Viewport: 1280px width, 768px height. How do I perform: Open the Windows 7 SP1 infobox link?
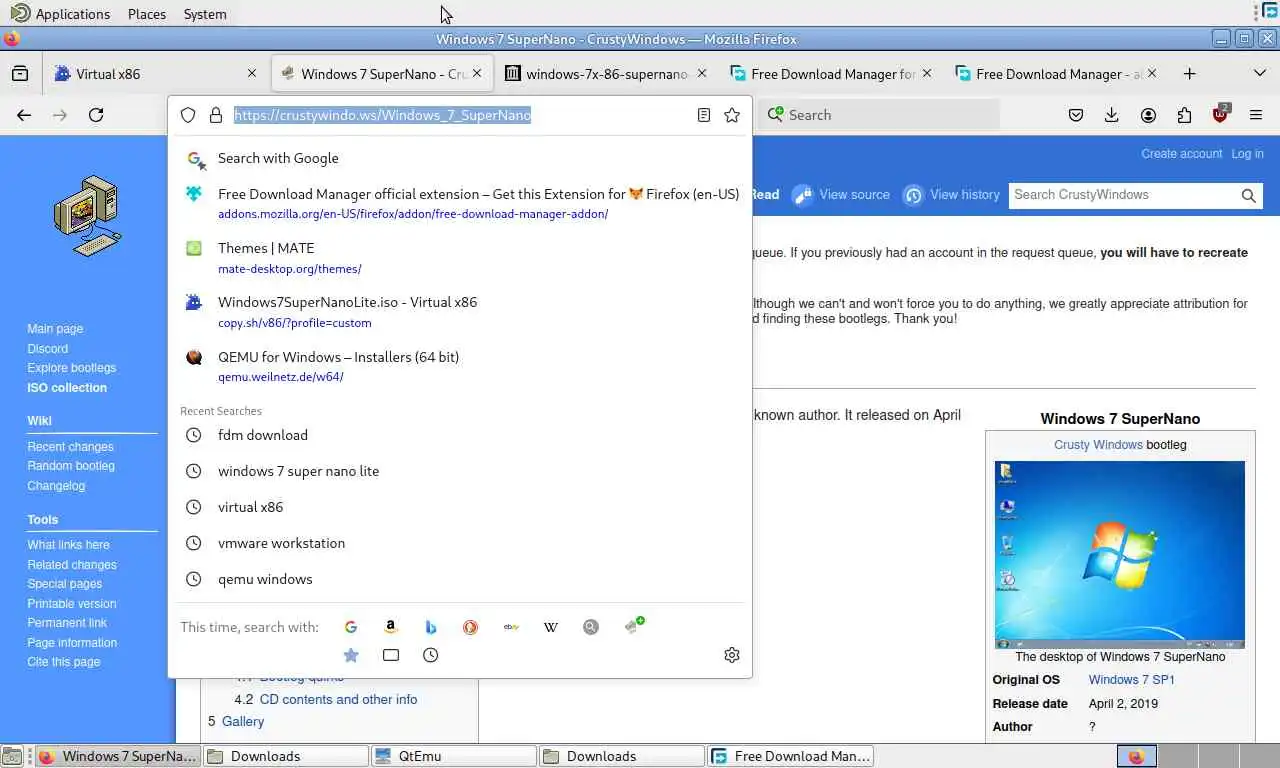(x=1132, y=680)
